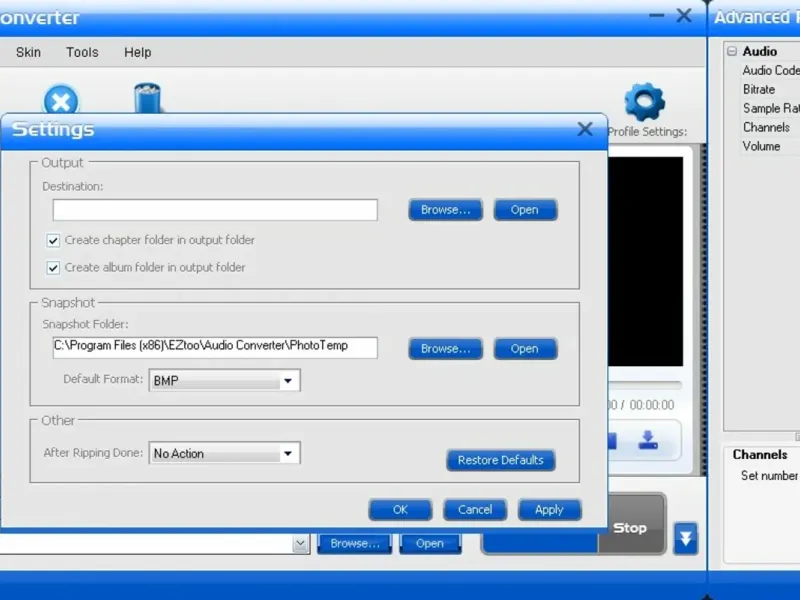Open Profile Settings gear icon
Viewport: 800px width, 600px height.
tap(644, 102)
